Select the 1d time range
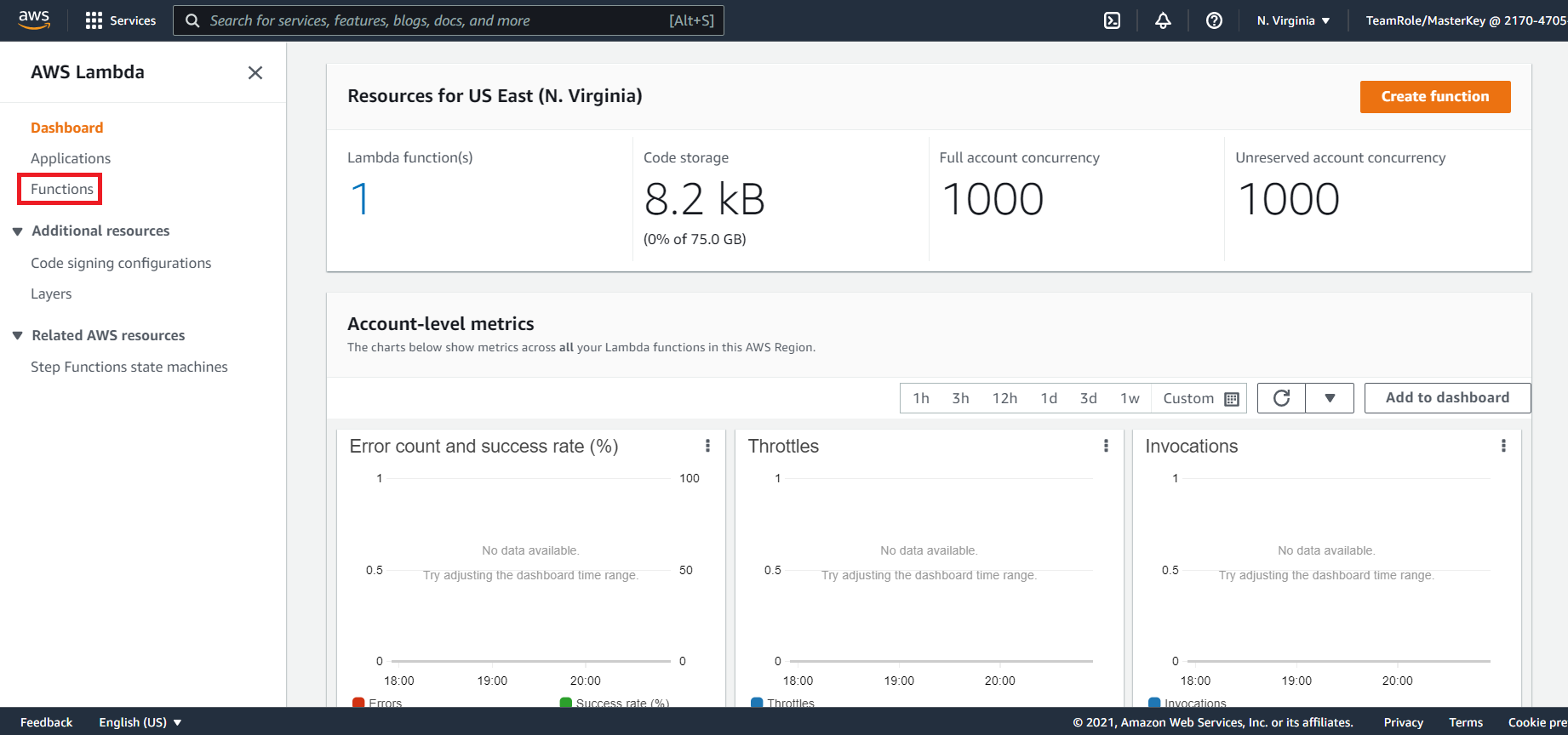The image size is (1568, 735). click(x=1049, y=398)
